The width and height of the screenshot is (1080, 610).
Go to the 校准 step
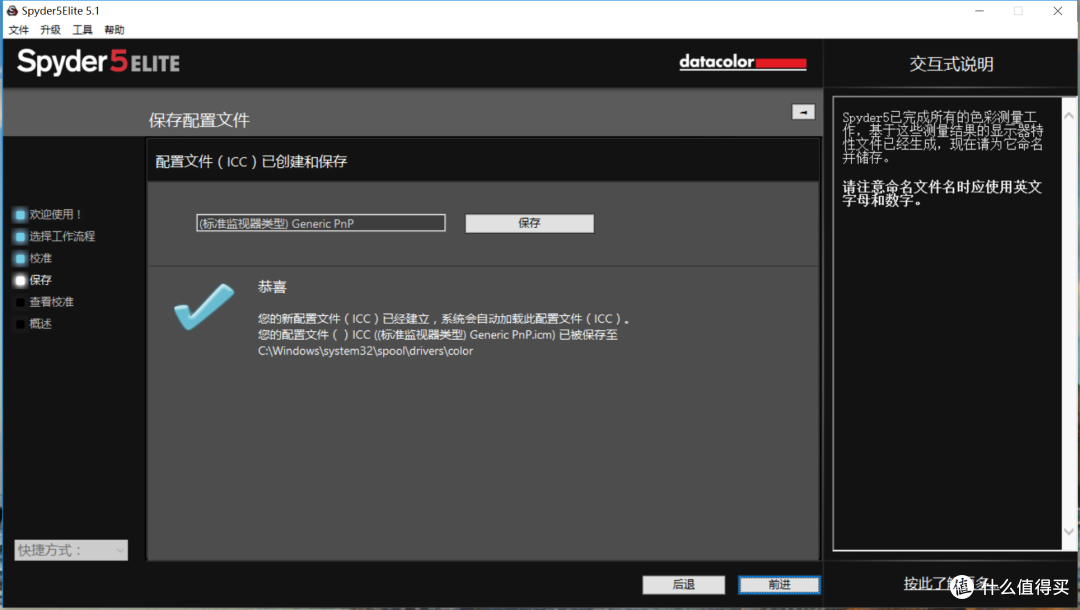(41, 258)
